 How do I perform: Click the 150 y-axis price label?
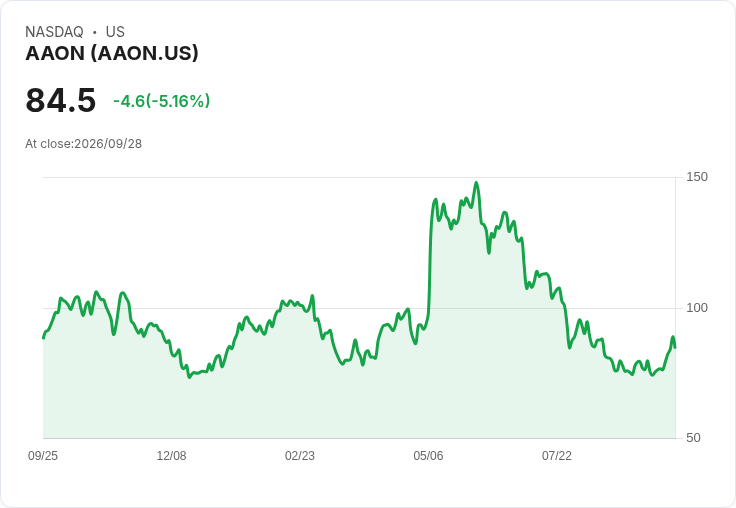tap(697, 177)
